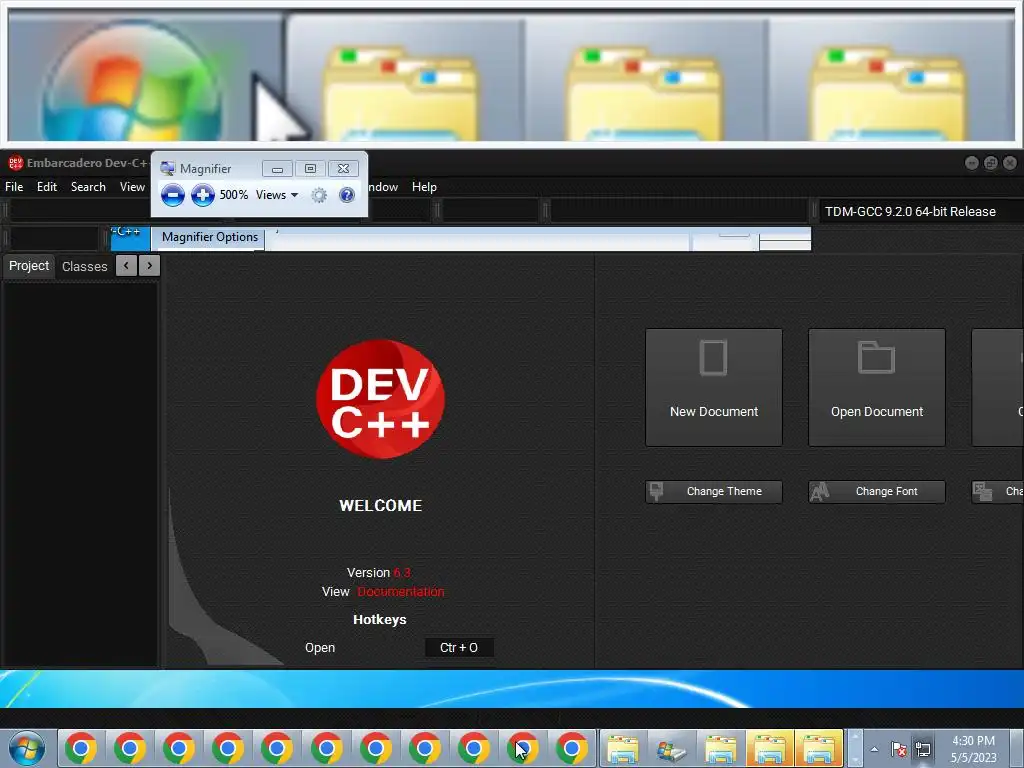
Task: Zoom out with Magnifier minus button
Action: 172,195
